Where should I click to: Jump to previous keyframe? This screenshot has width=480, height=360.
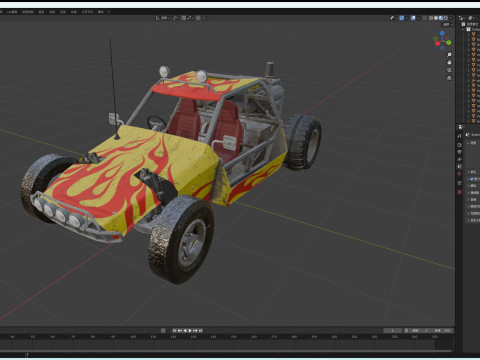click(x=179, y=330)
